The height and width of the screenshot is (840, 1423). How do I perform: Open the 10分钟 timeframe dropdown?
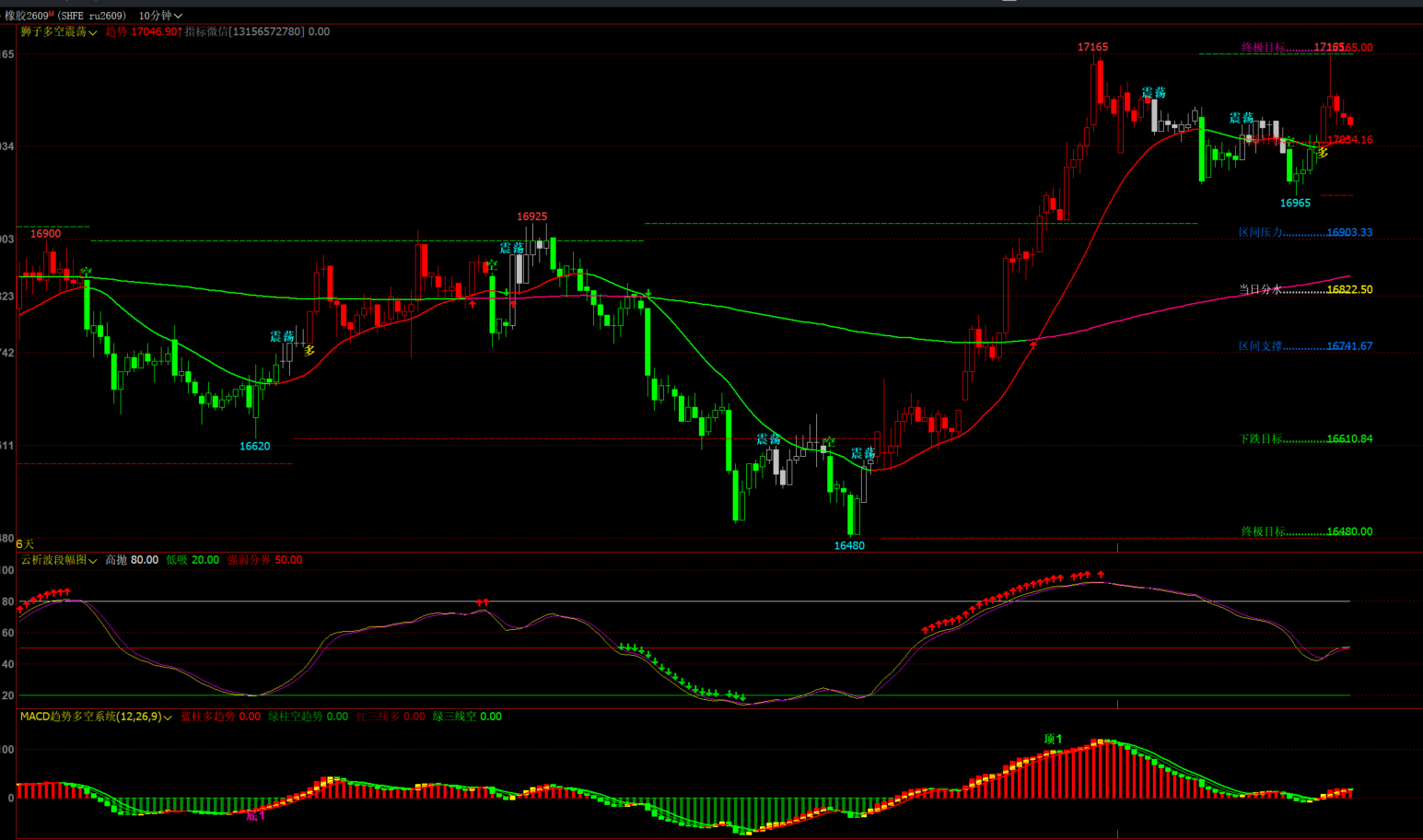pos(160,16)
